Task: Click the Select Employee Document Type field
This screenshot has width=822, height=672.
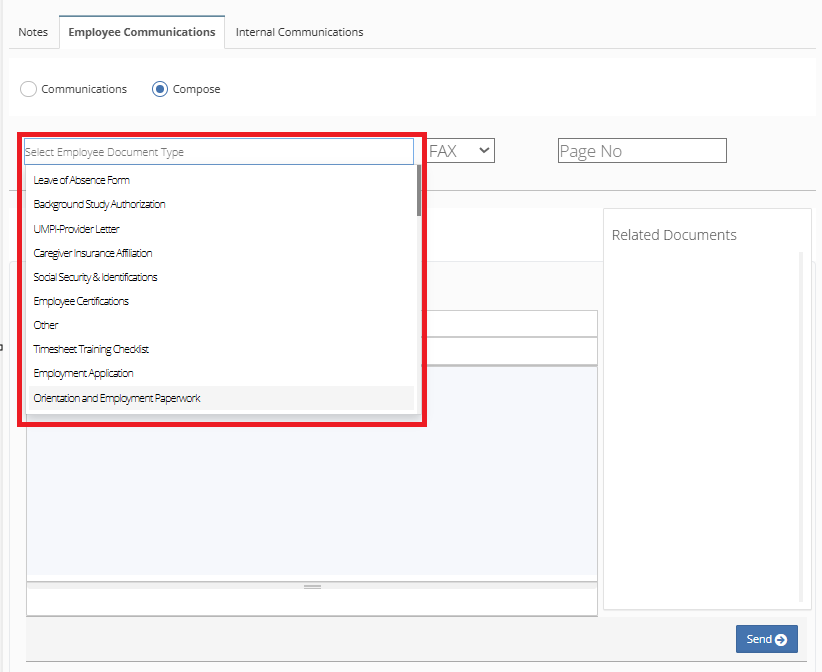Action: pos(218,152)
